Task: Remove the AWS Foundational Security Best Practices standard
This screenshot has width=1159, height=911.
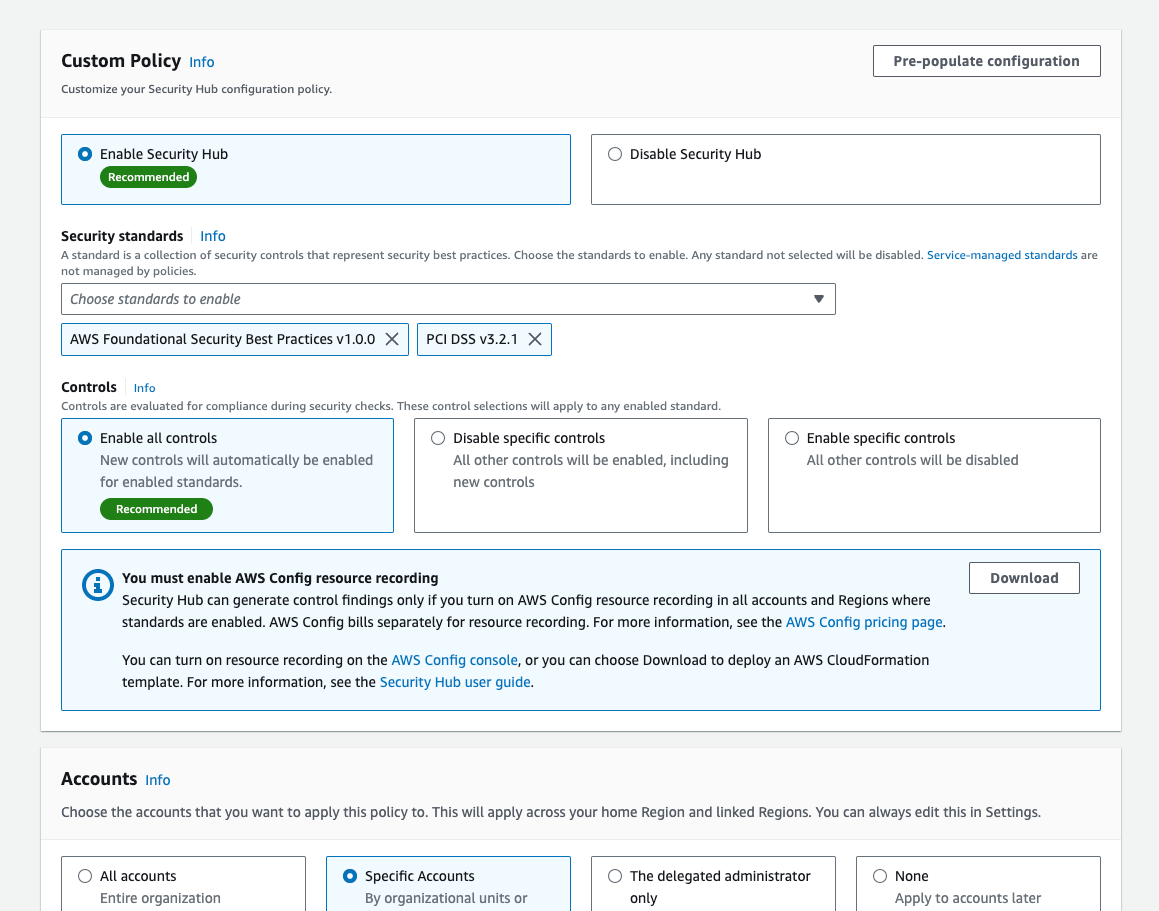Action: (x=393, y=339)
